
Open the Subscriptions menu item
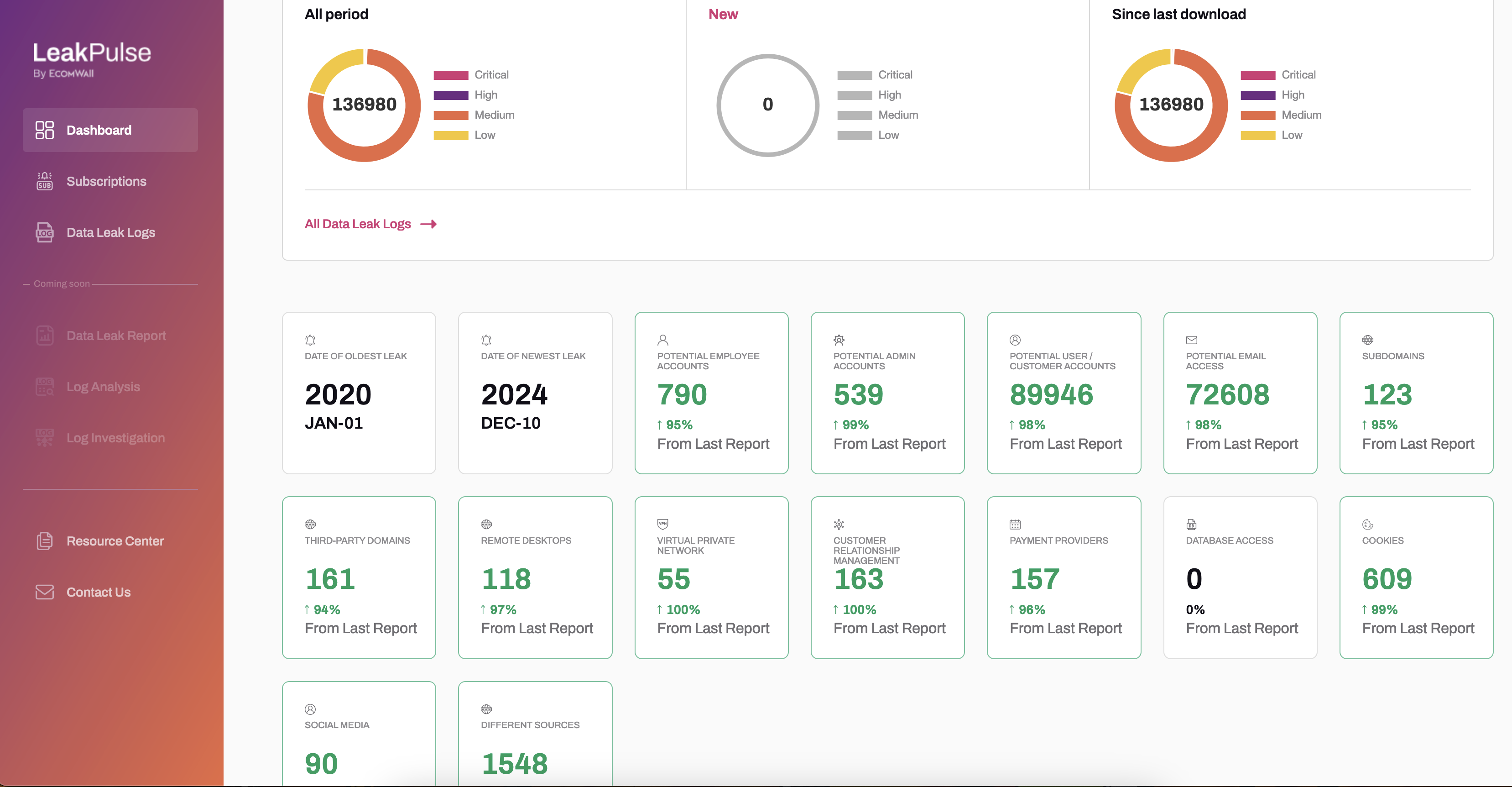pyautogui.click(x=106, y=181)
